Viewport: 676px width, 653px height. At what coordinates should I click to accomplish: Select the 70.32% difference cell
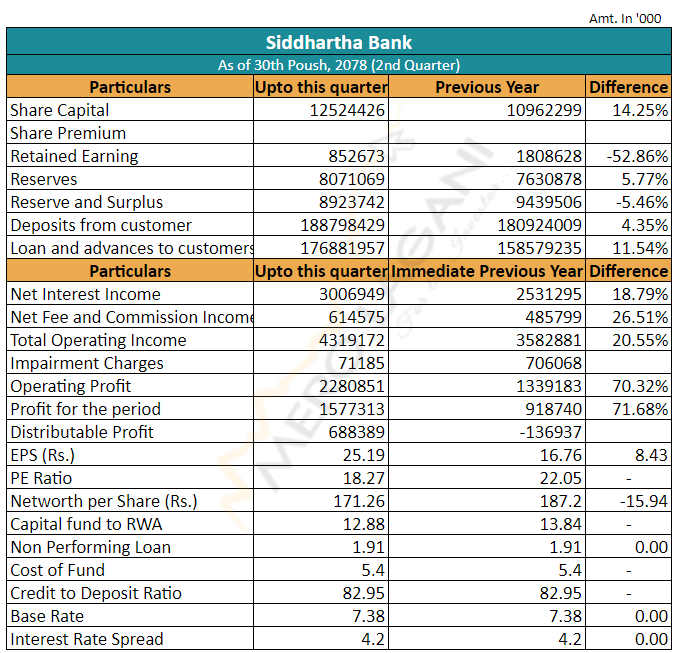tap(628, 386)
